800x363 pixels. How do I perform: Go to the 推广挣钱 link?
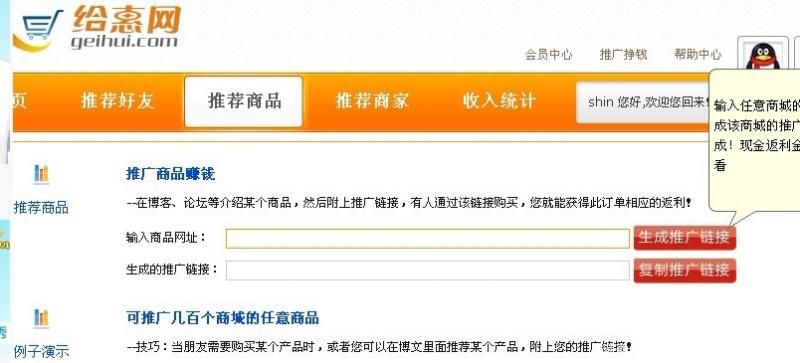tap(623, 55)
